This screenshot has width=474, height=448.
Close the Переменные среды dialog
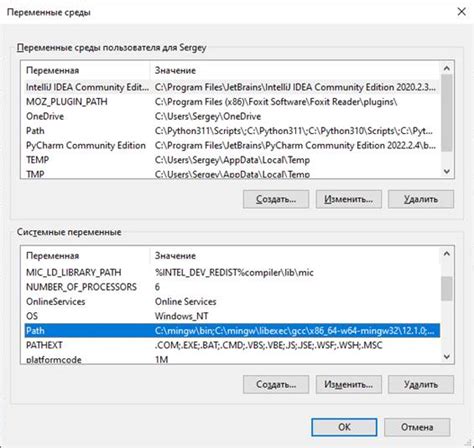[461, 12]
